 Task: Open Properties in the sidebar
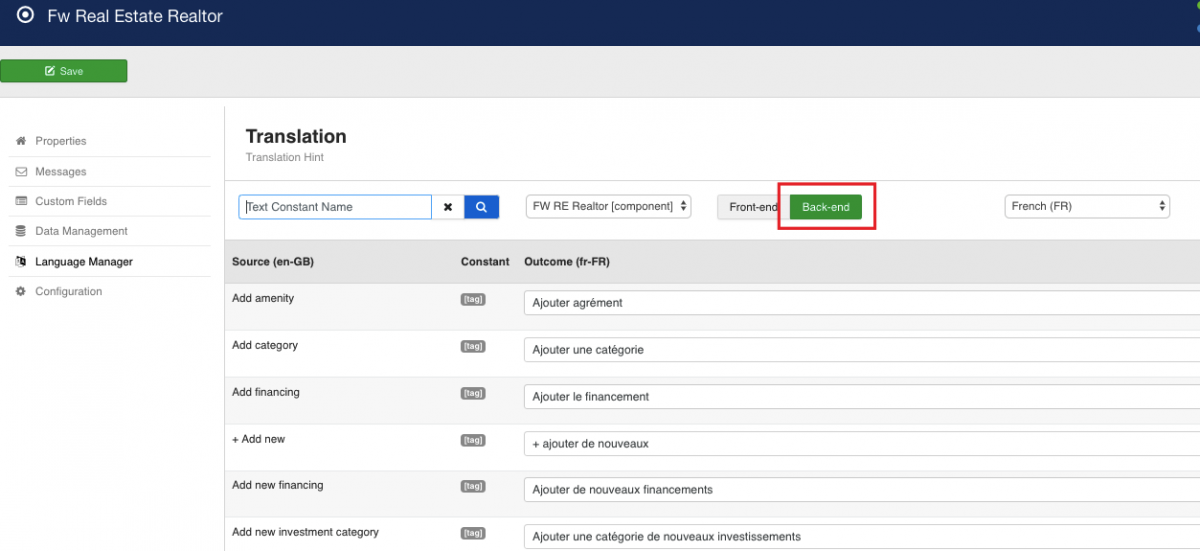pos(61,141)
